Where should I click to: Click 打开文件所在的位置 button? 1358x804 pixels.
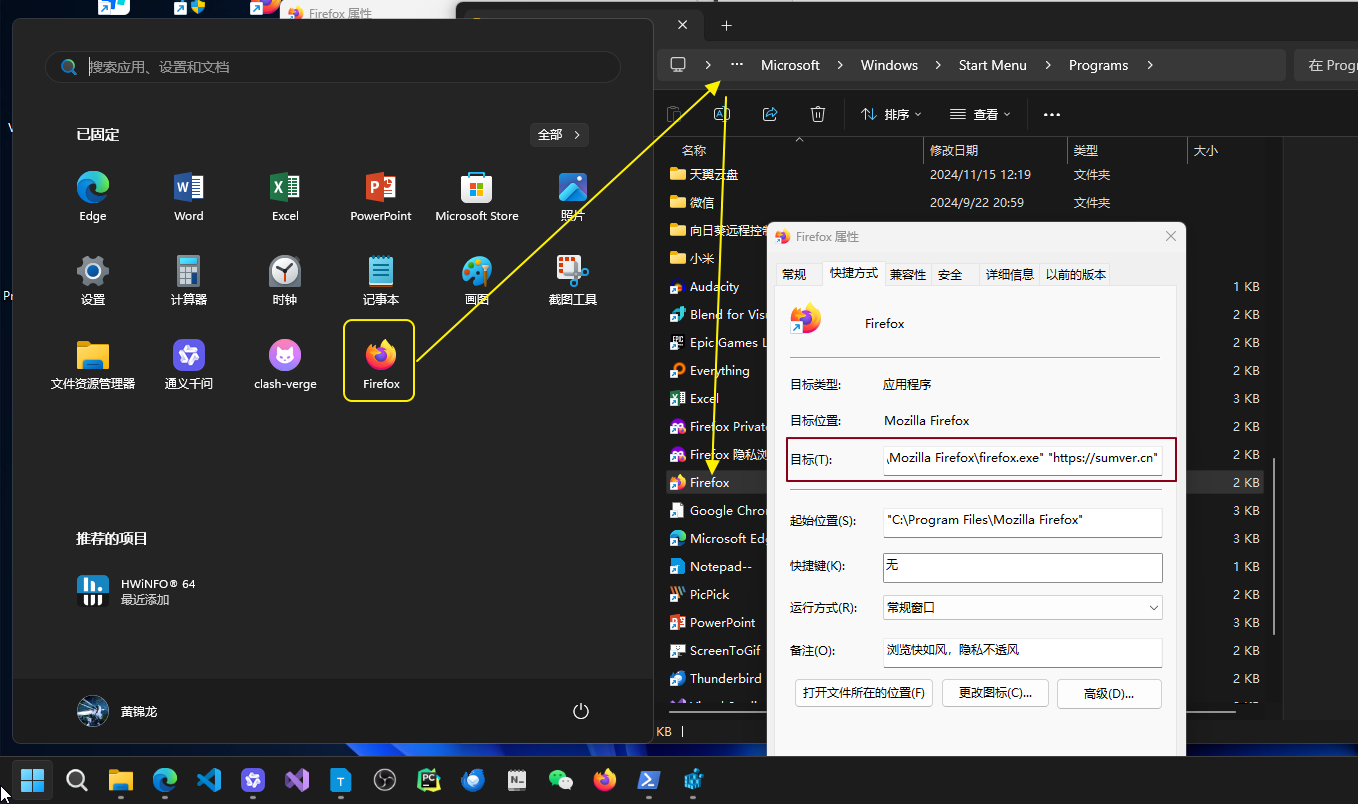pos(864,693)
